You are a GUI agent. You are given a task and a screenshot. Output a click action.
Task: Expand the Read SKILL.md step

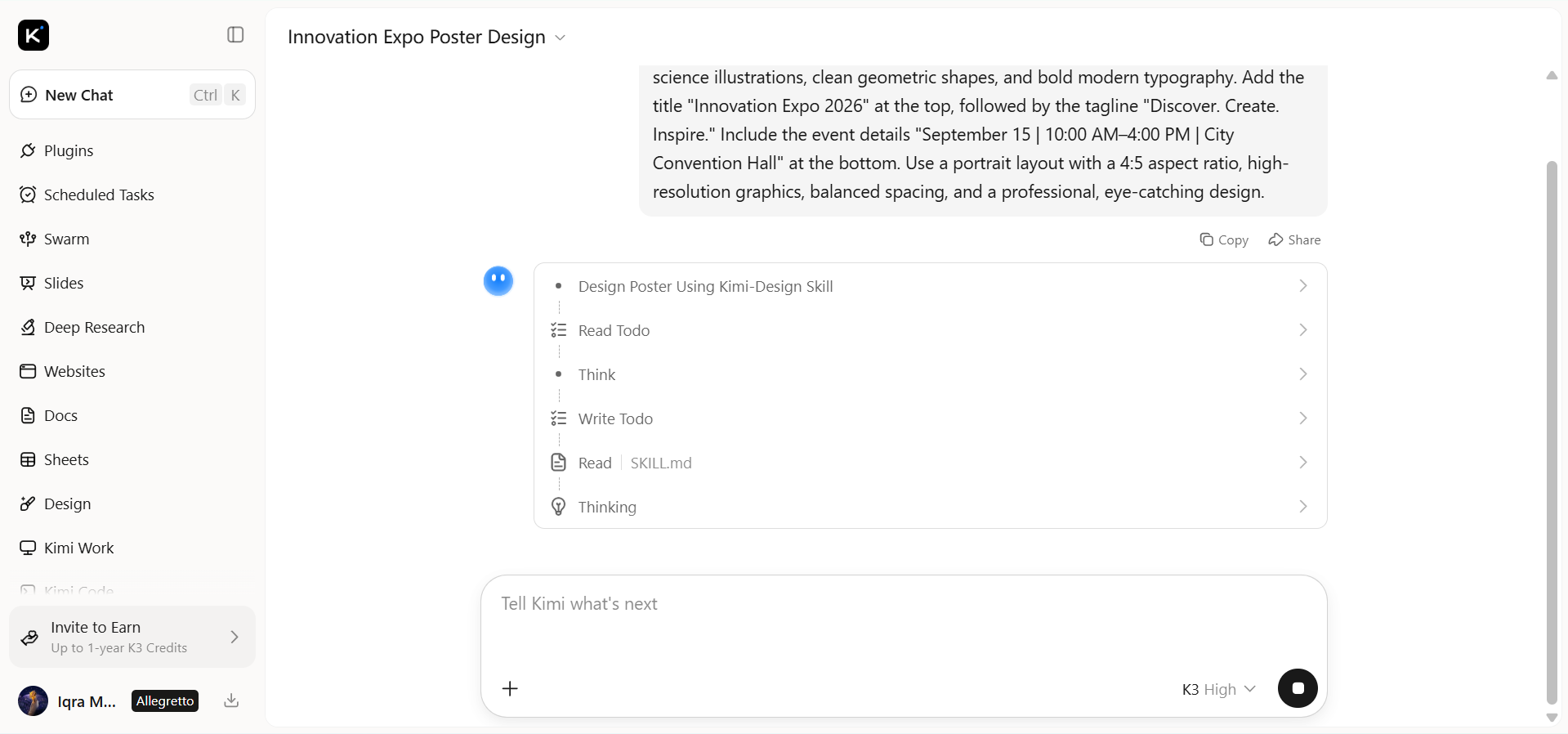tap(930, 463)
